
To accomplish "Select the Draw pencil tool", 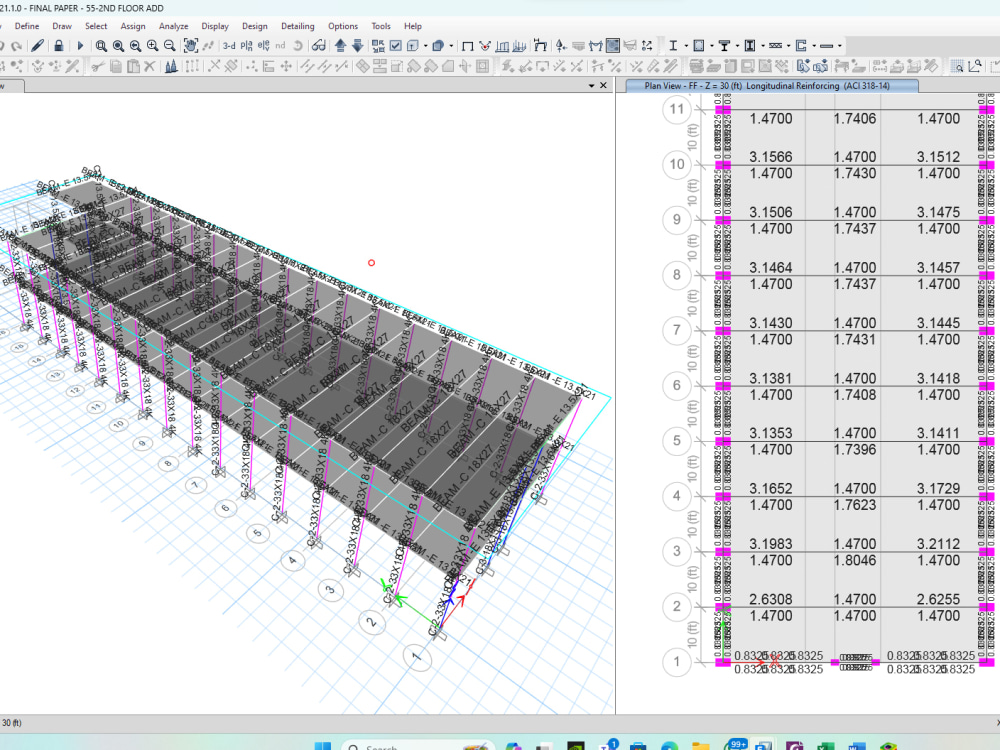I will pyautogui.click(x=36, y=45).
